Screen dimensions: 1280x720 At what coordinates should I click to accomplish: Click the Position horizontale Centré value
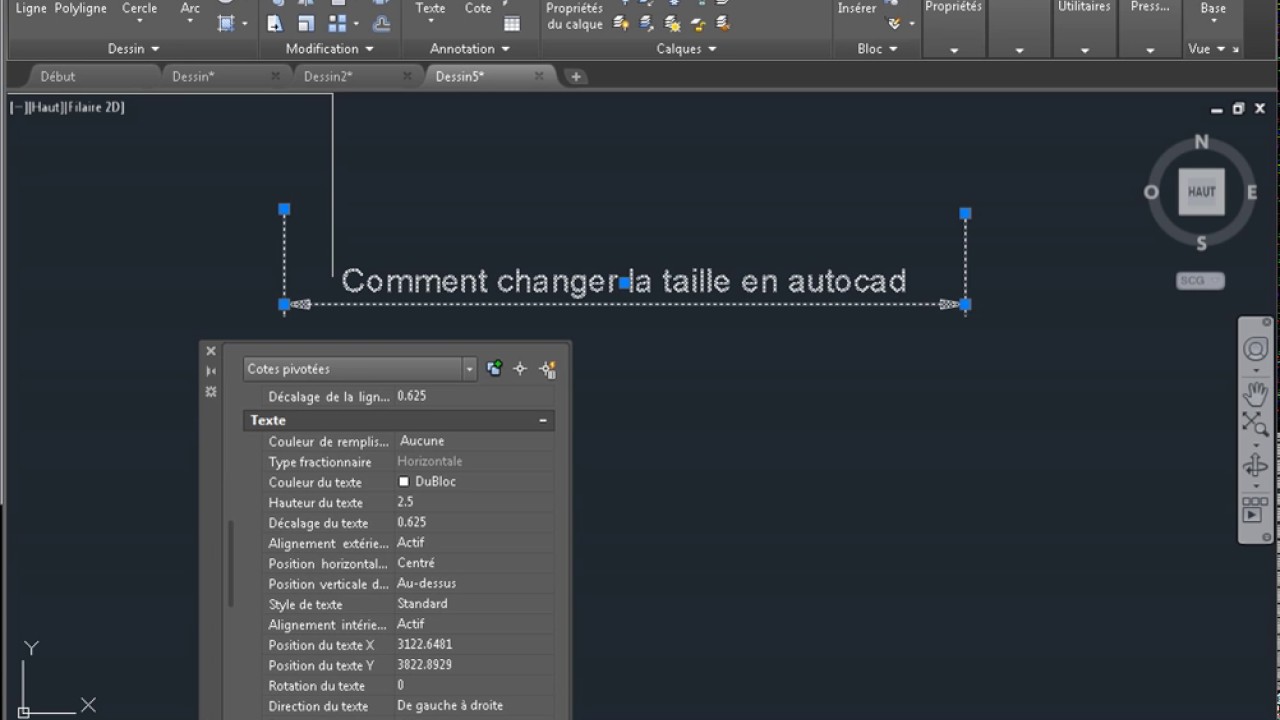474,563
